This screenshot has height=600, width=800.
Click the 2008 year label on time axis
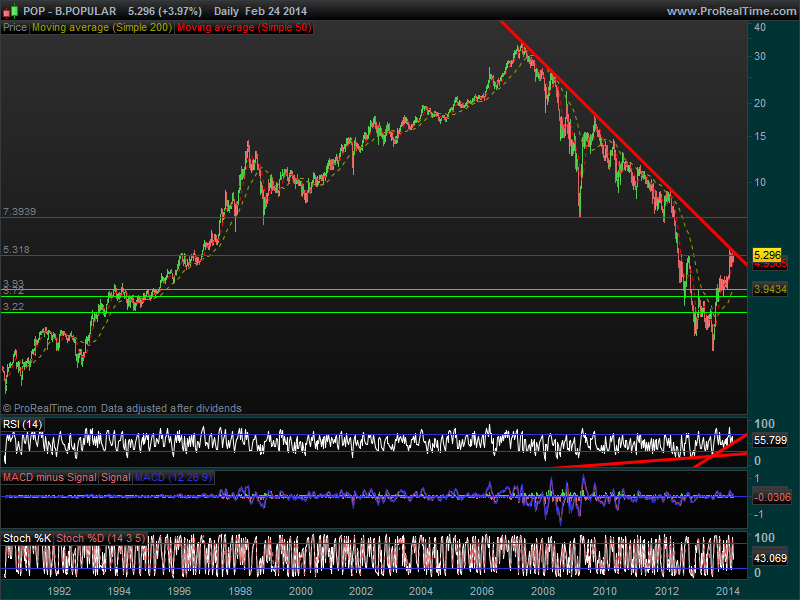543,591
